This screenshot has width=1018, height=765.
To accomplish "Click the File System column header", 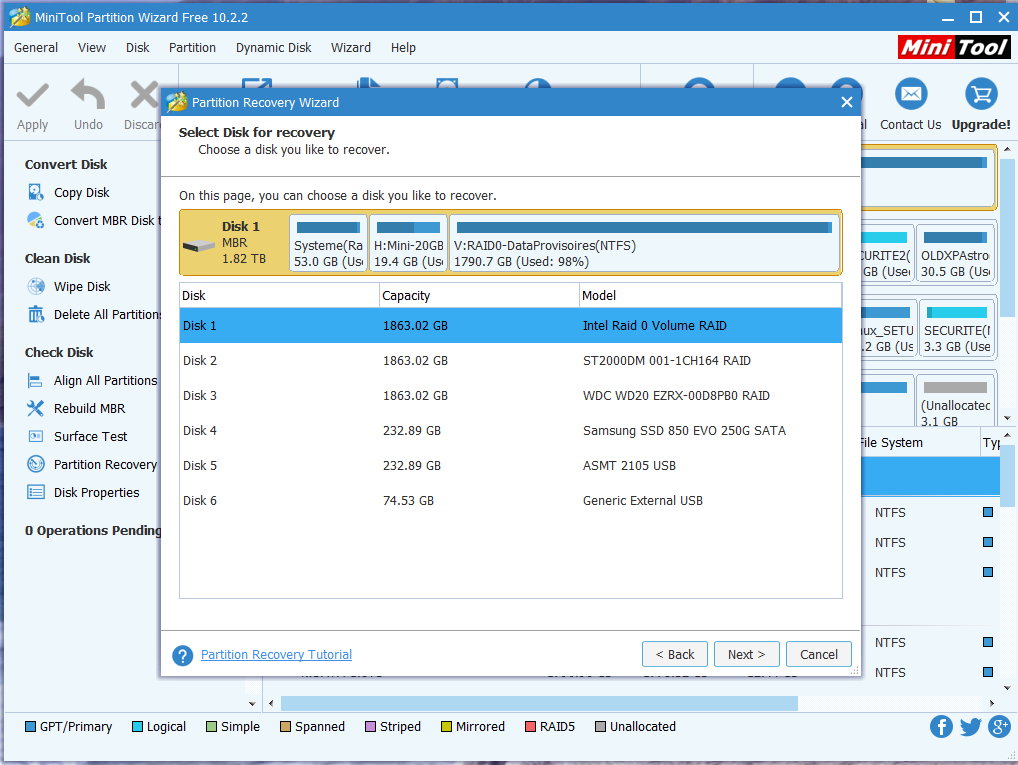I will pyautogui.click(x=920, y=442).
